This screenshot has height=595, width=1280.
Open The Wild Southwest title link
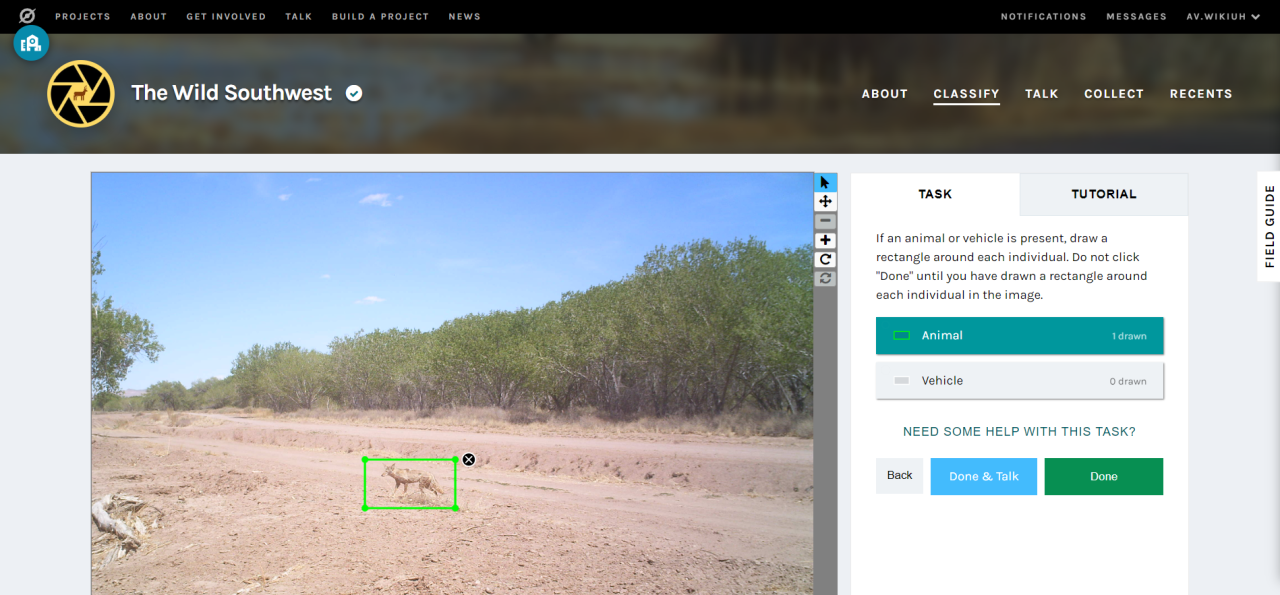(x=231, y=93)
